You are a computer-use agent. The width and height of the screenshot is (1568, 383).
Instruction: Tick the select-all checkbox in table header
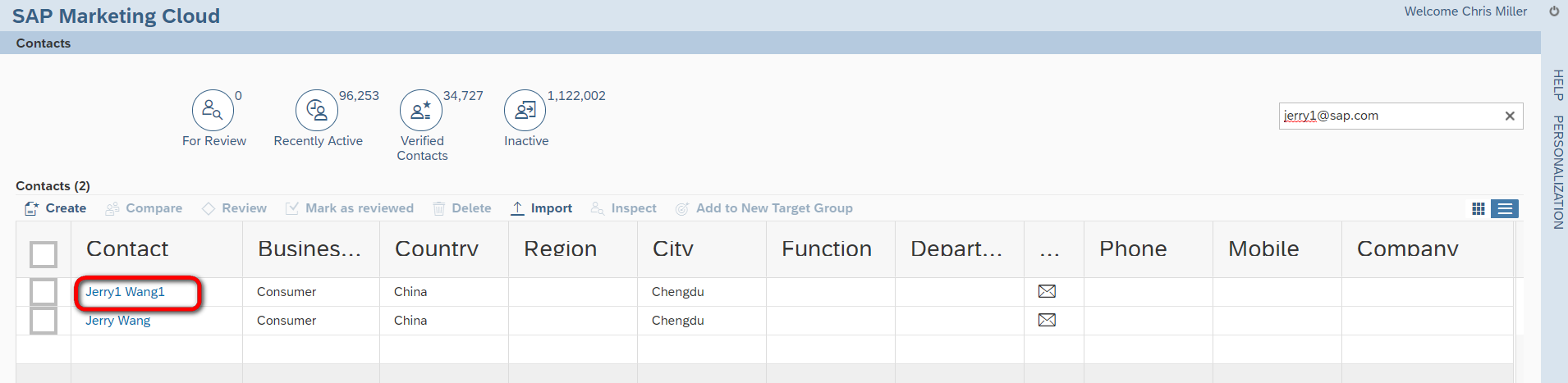(44, 254)
